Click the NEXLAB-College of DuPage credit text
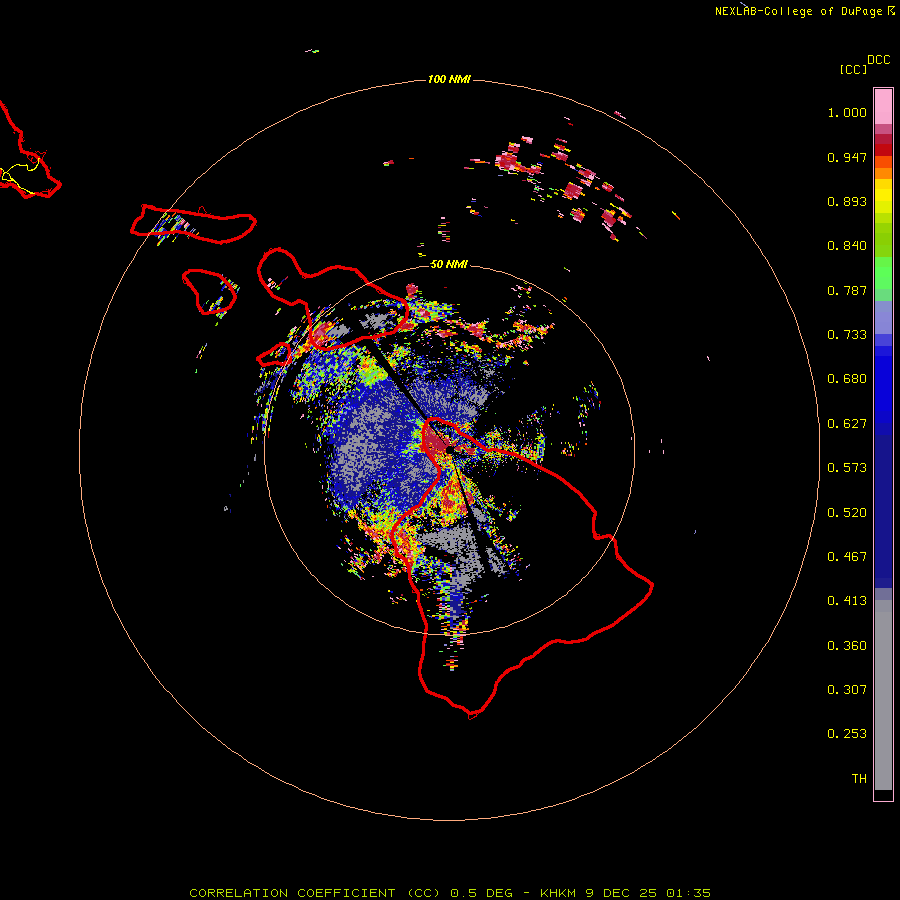 click(x=798, y=11)
